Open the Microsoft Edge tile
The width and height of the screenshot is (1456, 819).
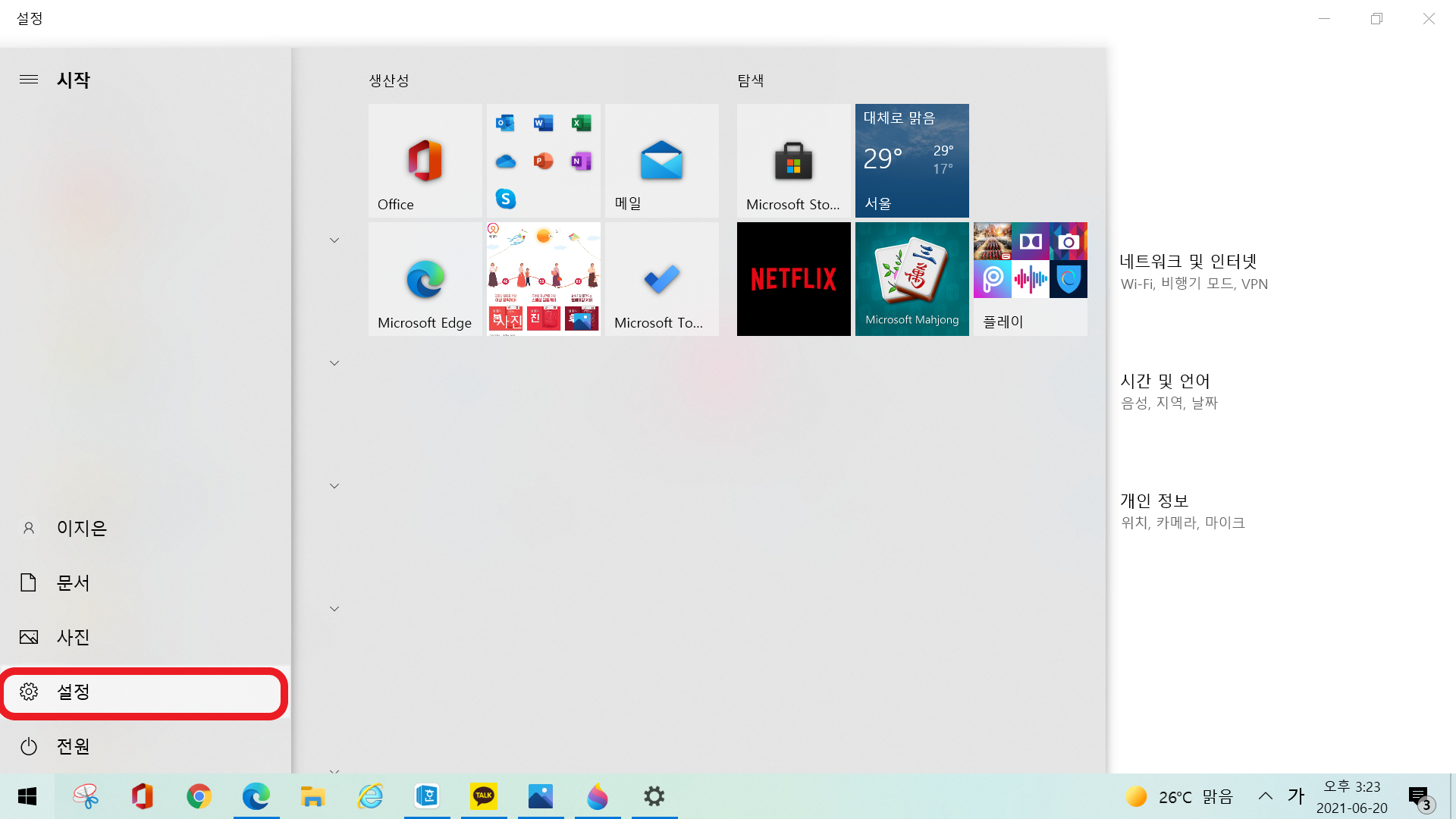coord(425,279)
